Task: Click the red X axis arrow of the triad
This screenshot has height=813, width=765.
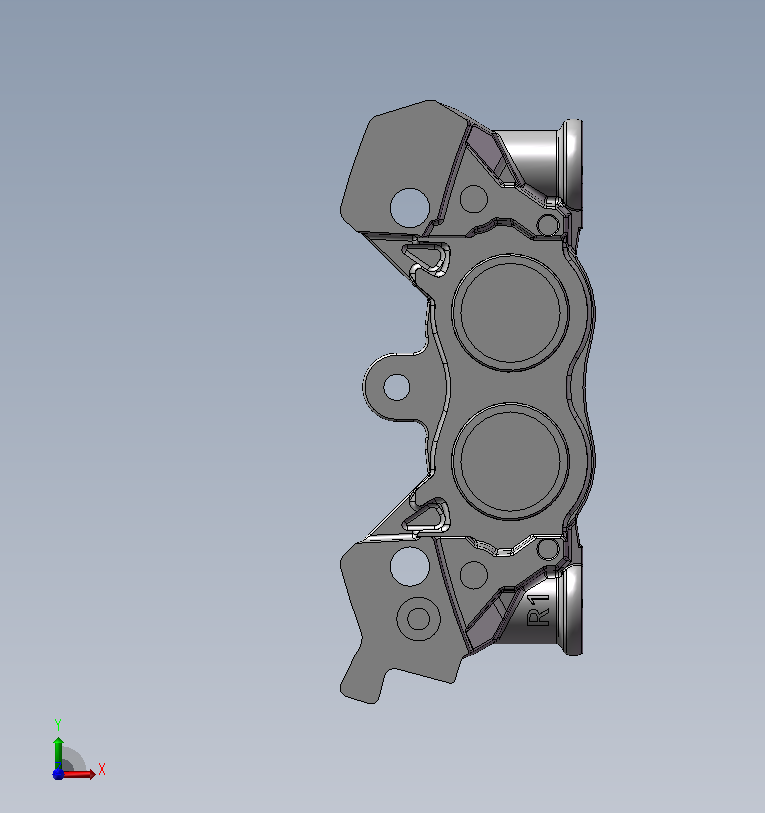Action: [78, 774]
